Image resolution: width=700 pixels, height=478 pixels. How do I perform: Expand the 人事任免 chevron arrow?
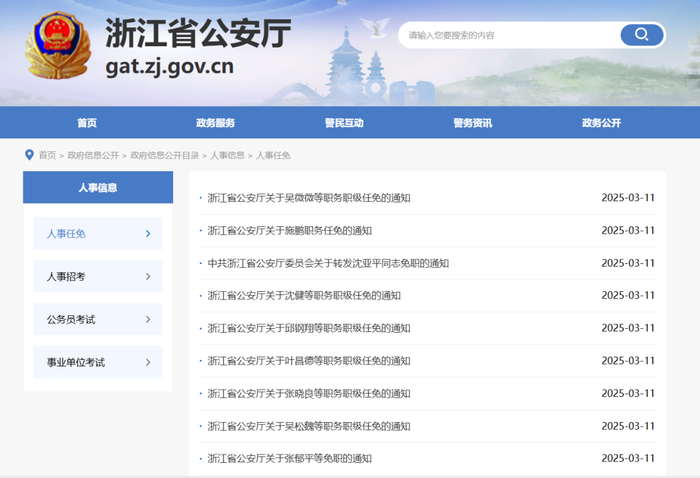(x=148, y=234)
